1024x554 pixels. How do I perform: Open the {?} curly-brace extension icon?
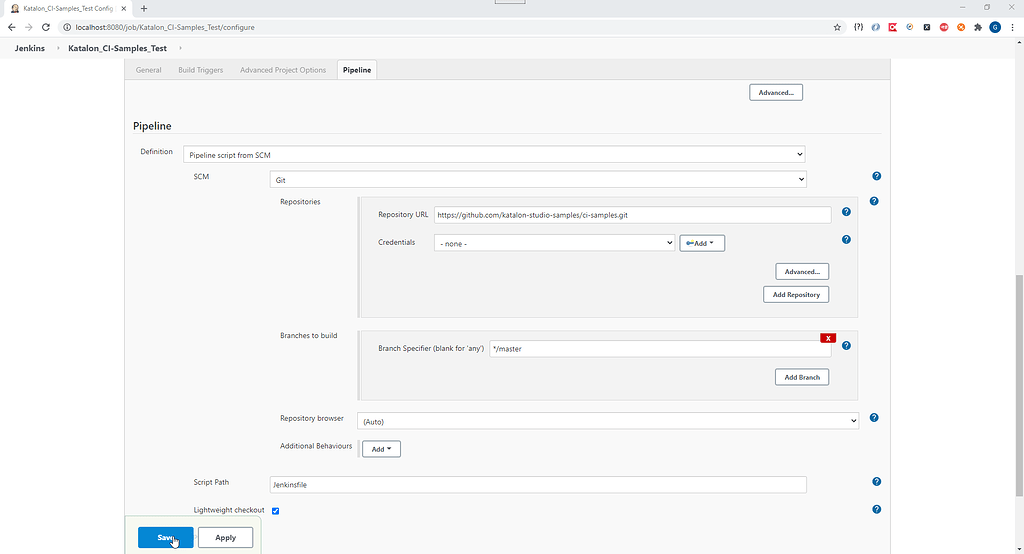pos(858,27)
